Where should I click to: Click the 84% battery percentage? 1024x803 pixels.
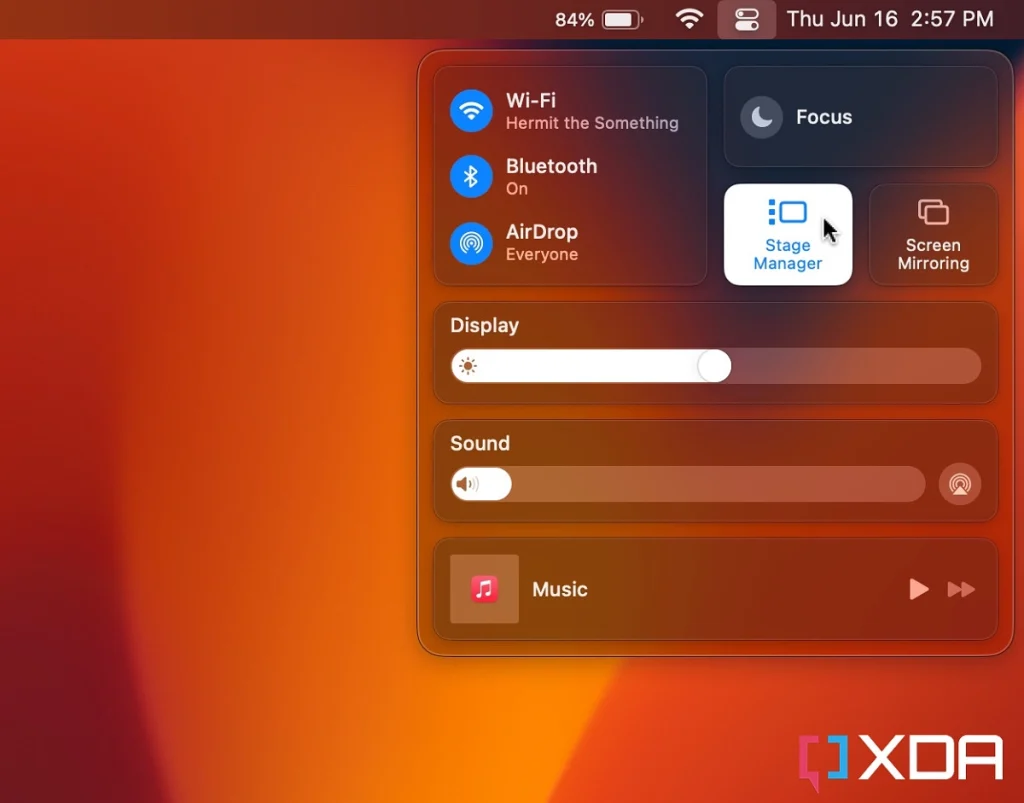click(574, 20)
